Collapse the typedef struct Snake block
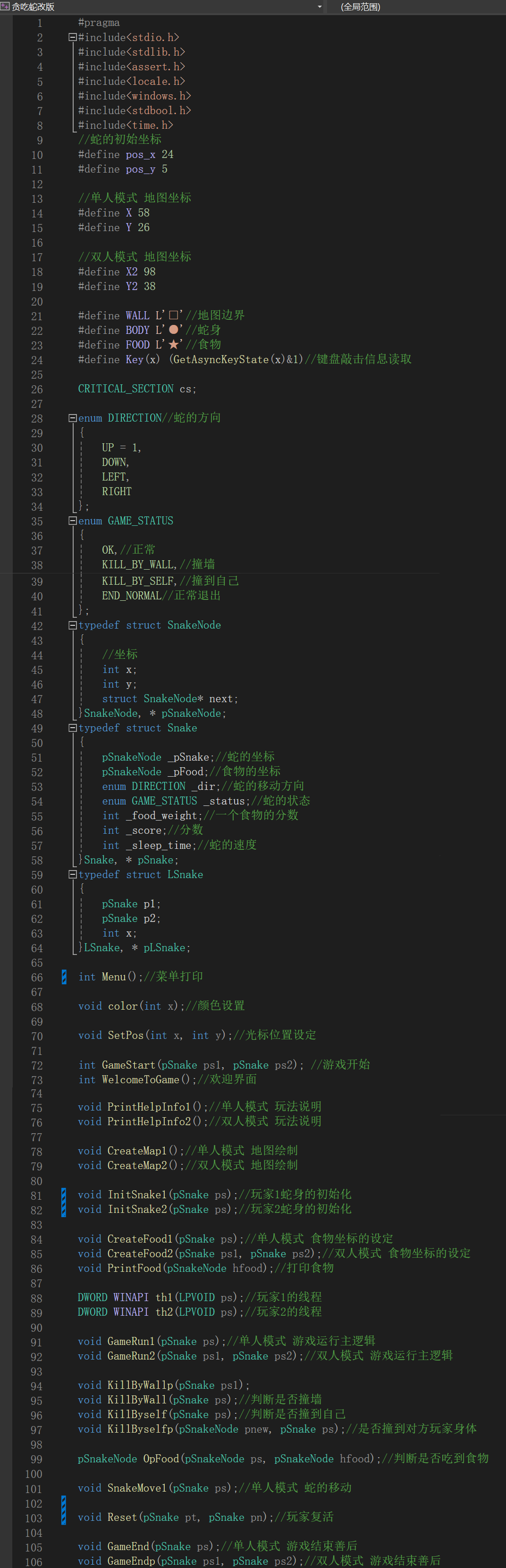The width and height of the screenshot is (506, 1568). [73, 728]
